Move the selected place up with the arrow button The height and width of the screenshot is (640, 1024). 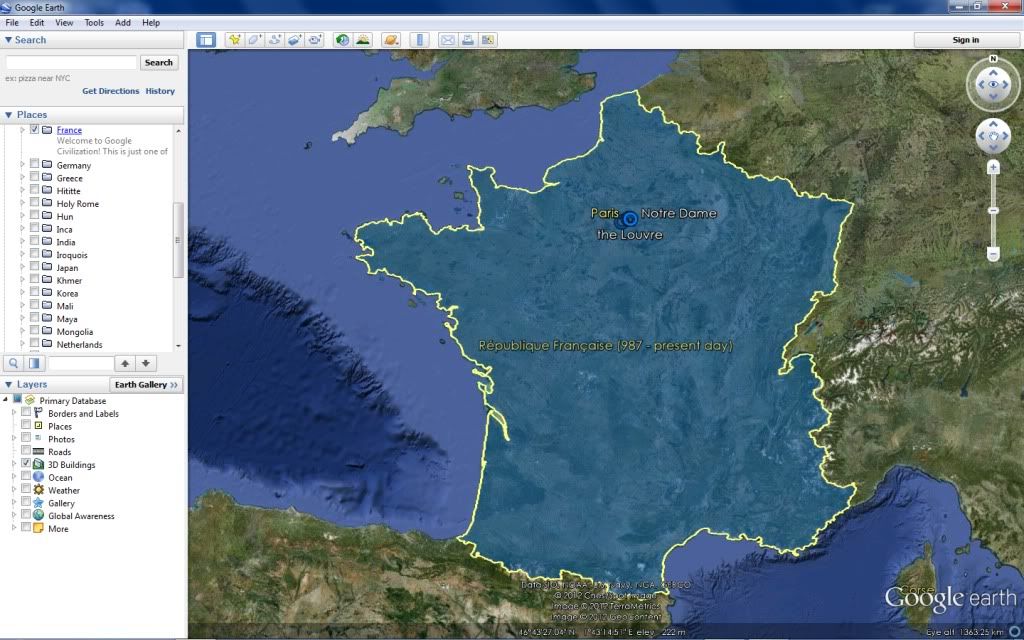[125, 363]
